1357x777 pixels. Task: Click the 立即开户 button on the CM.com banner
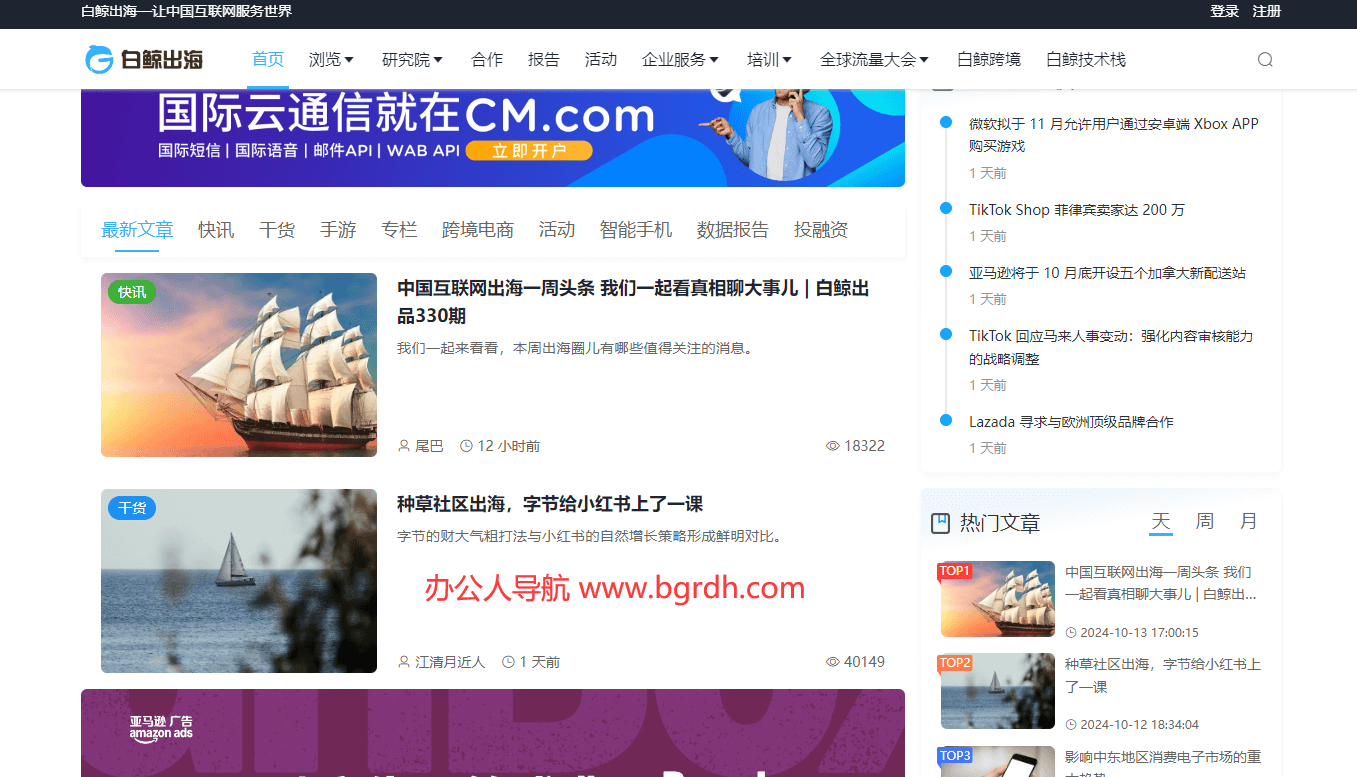[529, 150]
